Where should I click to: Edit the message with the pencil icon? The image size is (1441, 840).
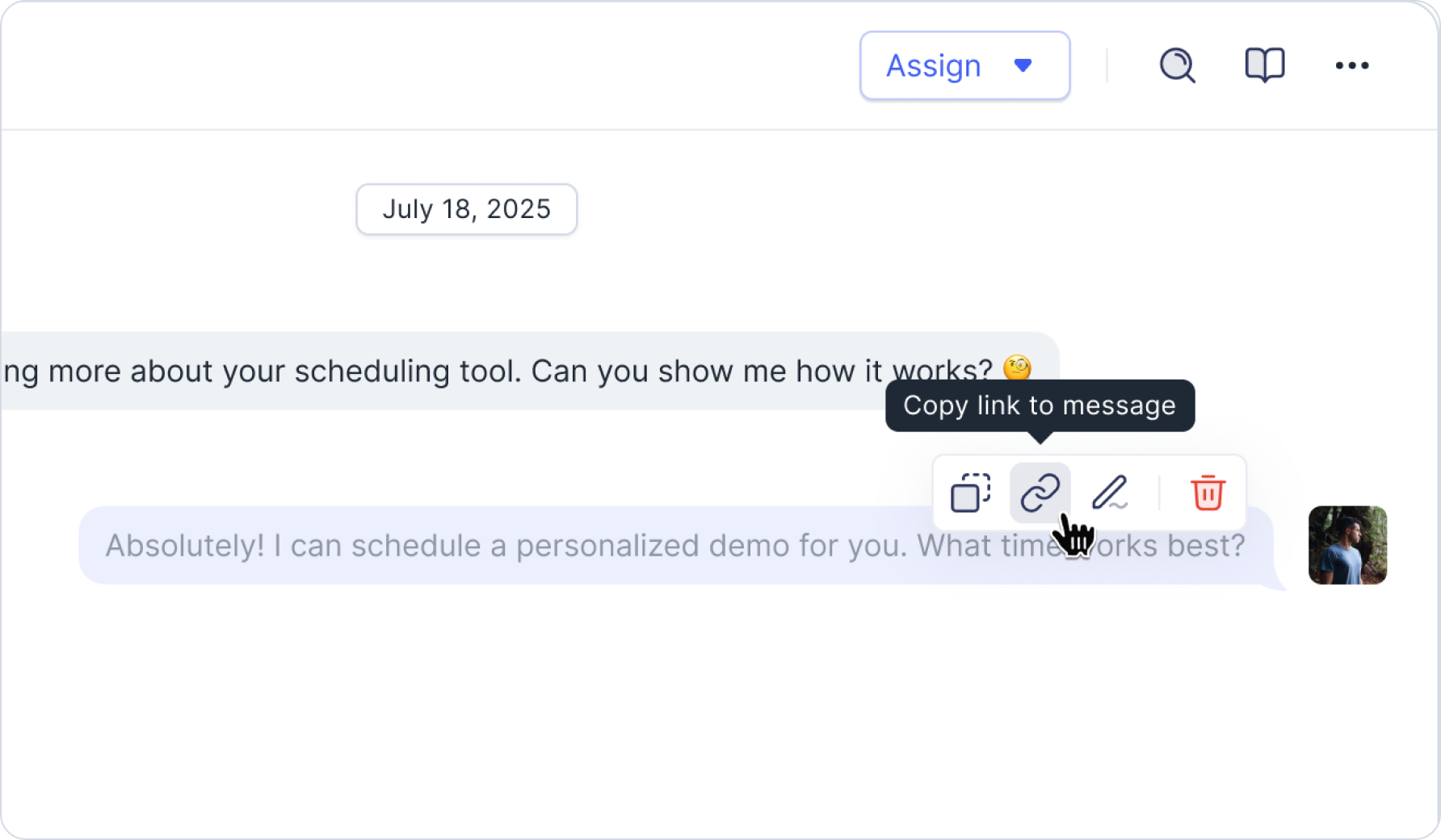click(x=1110, y=493)
